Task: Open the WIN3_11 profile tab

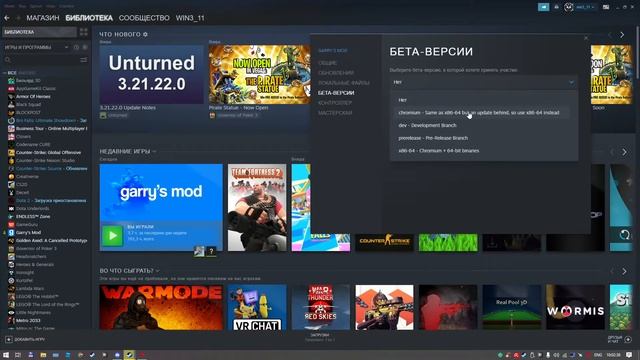Action: point(190,18)
